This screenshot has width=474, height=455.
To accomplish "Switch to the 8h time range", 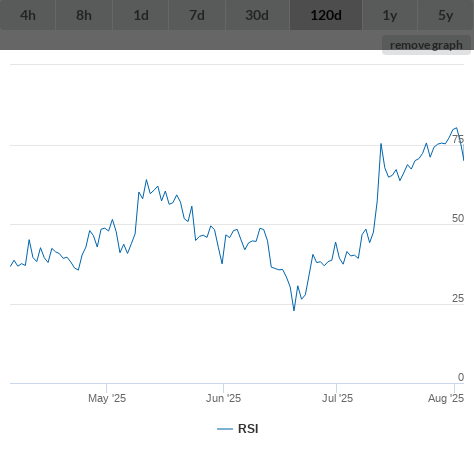I will coord(84,15).
